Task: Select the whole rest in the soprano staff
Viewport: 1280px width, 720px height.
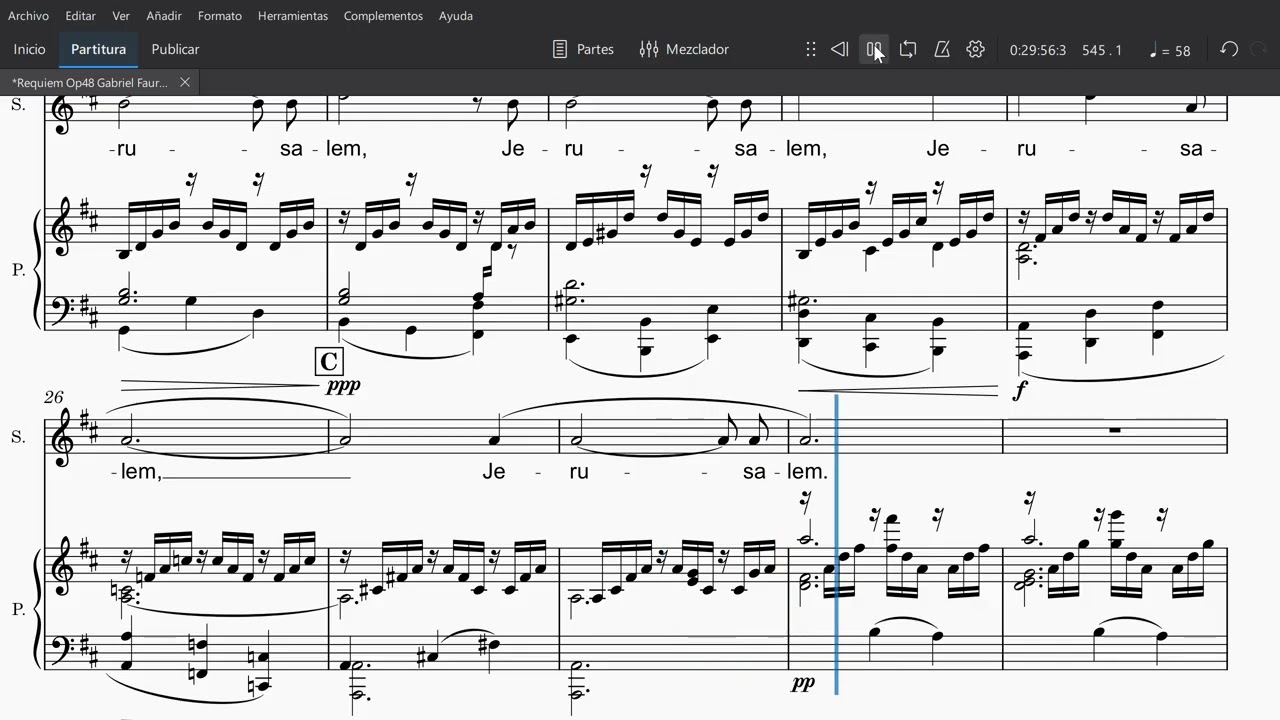Action: pyautogui.click(x=1115, y=430)
